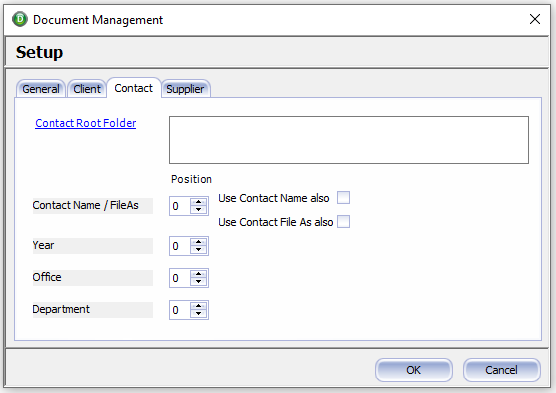Decrease the Year position spinner
Image resolution: width=556 pixels, height=393 pixels.
point(198,250)
